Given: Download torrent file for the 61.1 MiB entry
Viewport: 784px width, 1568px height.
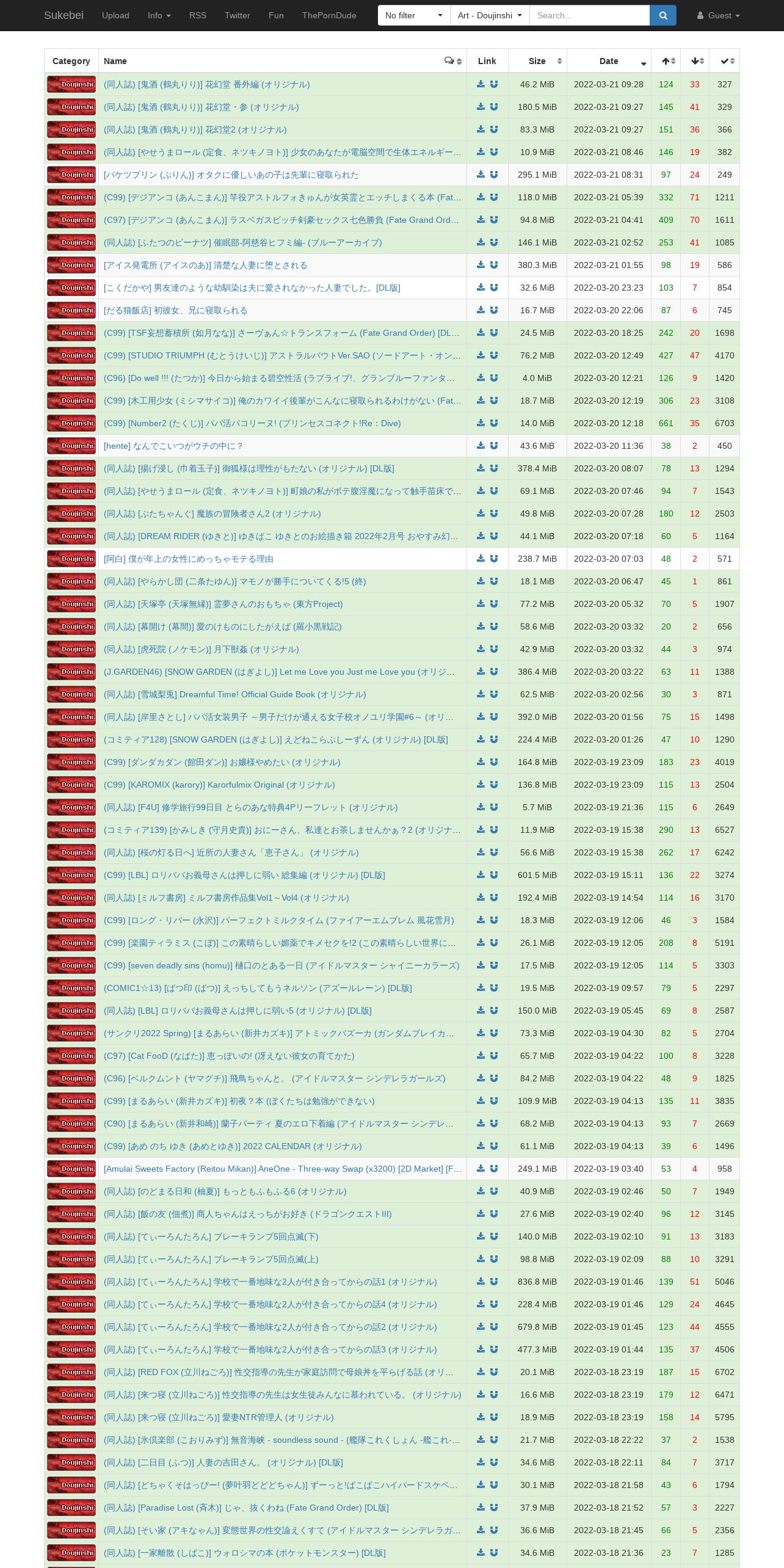Looking at the screenshot, I should 481,1146.
